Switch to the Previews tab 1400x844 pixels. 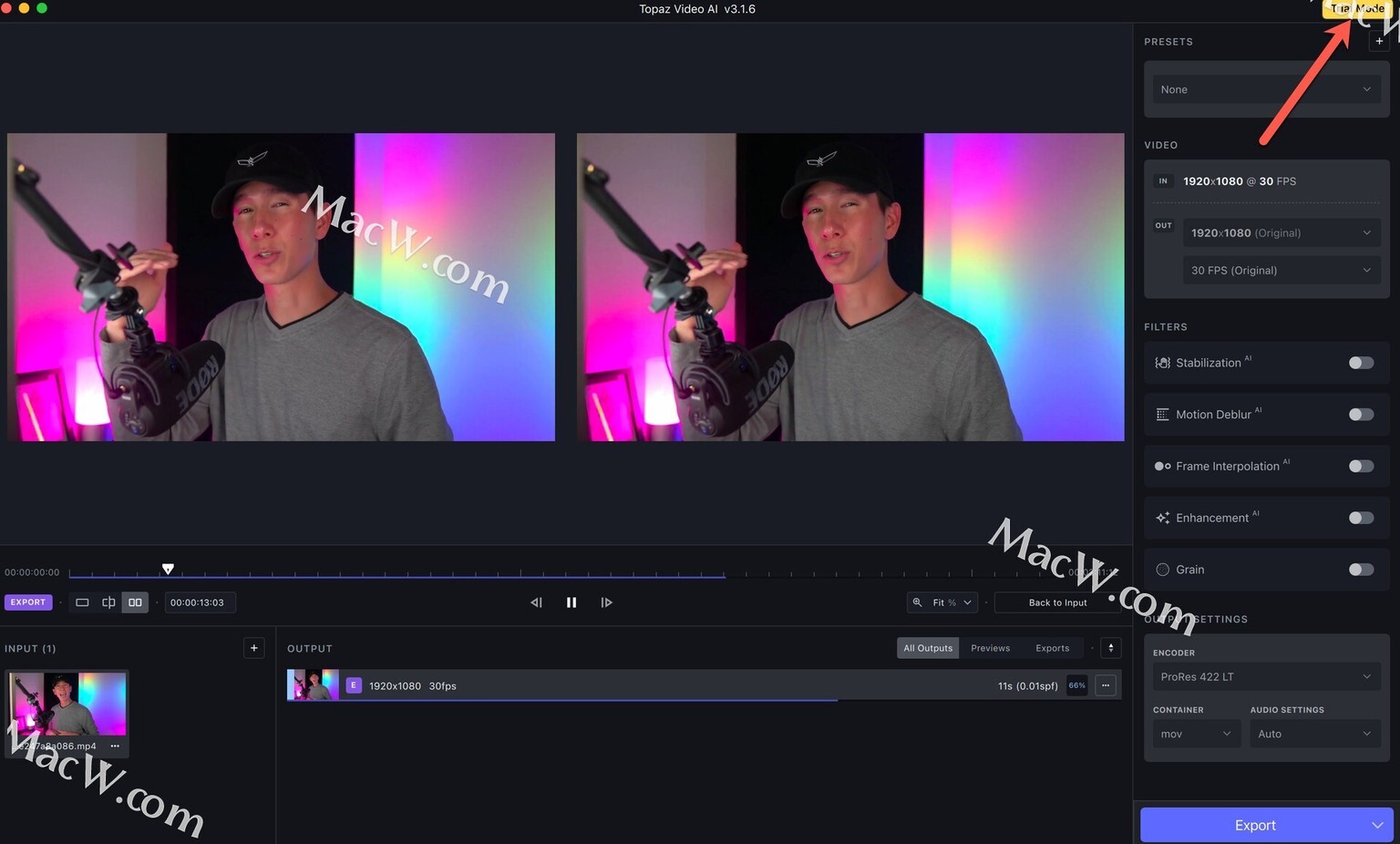990,648
